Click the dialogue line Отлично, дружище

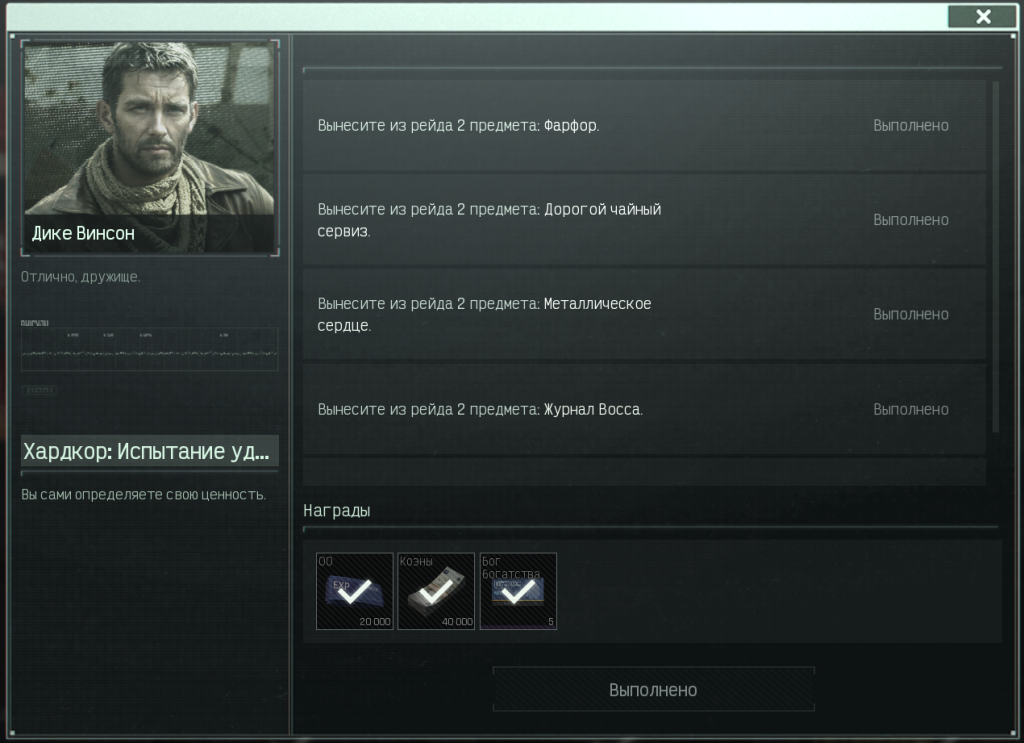point(80,277)
